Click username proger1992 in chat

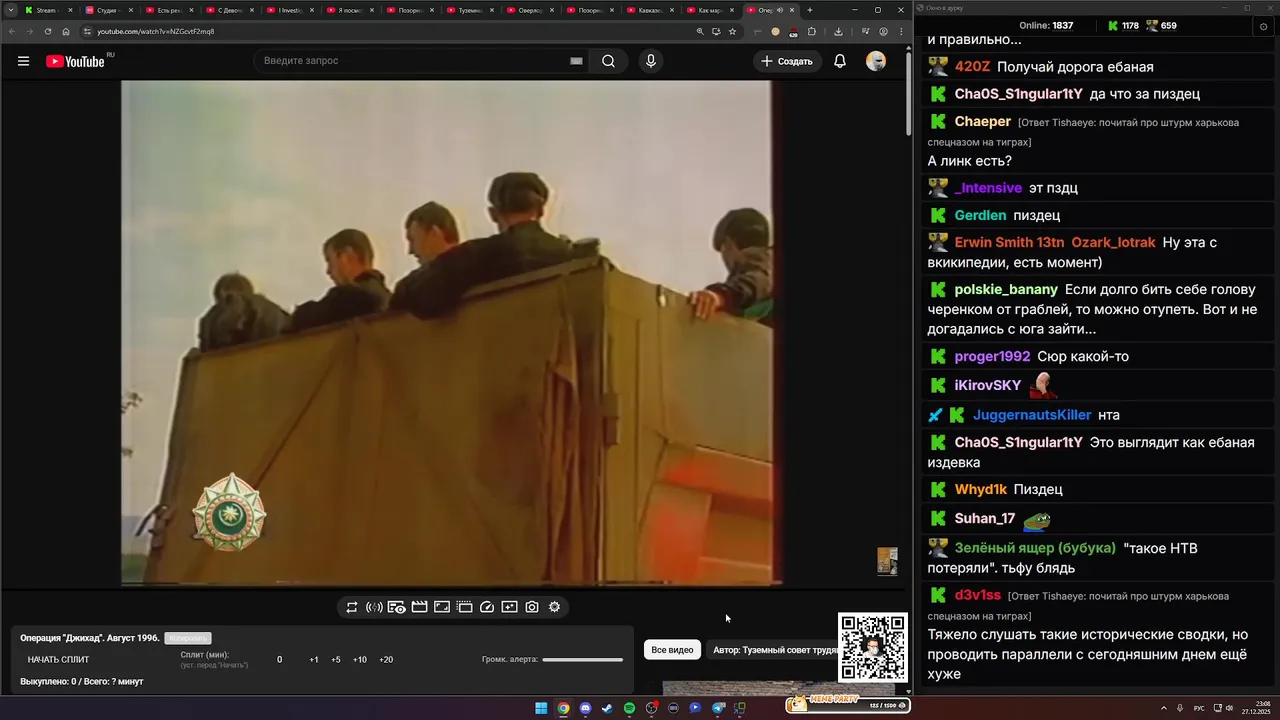[x=992, y=356]
